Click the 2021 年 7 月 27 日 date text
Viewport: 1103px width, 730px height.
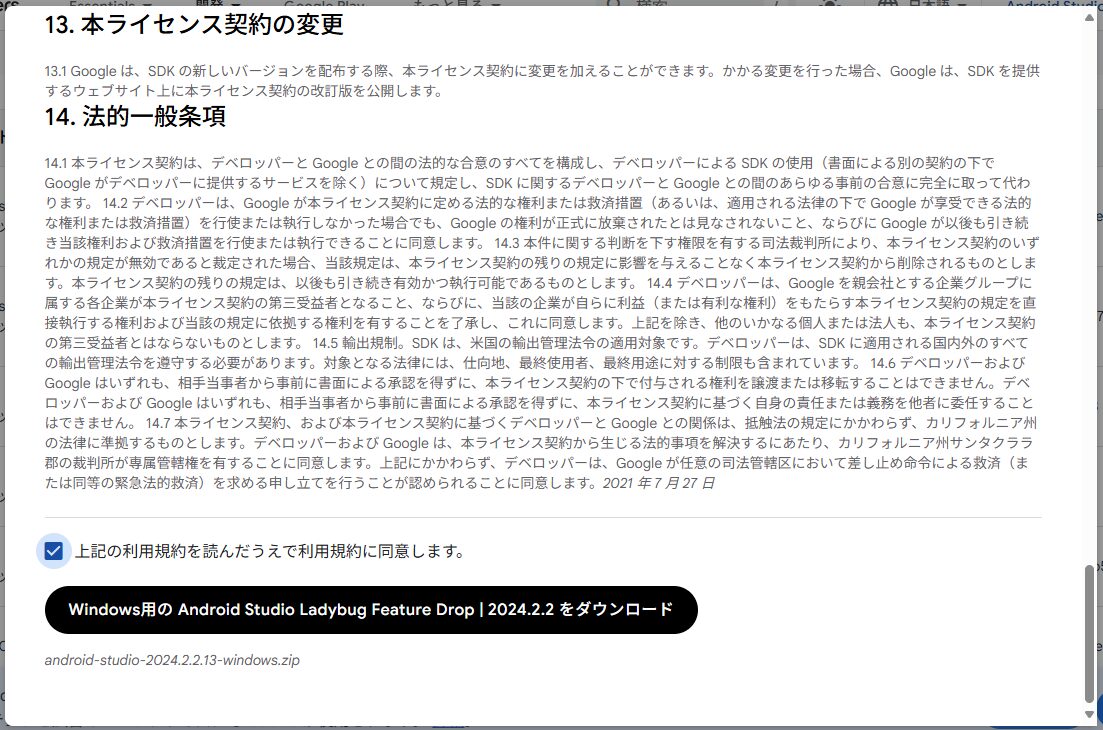(x=658, y=483)
